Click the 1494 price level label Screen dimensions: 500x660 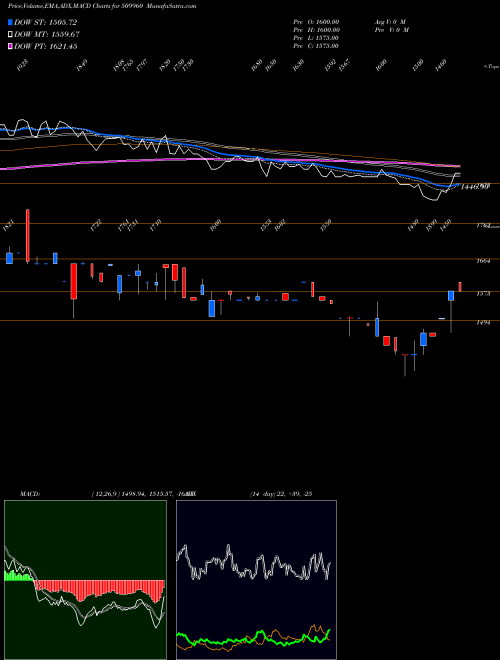482,323
